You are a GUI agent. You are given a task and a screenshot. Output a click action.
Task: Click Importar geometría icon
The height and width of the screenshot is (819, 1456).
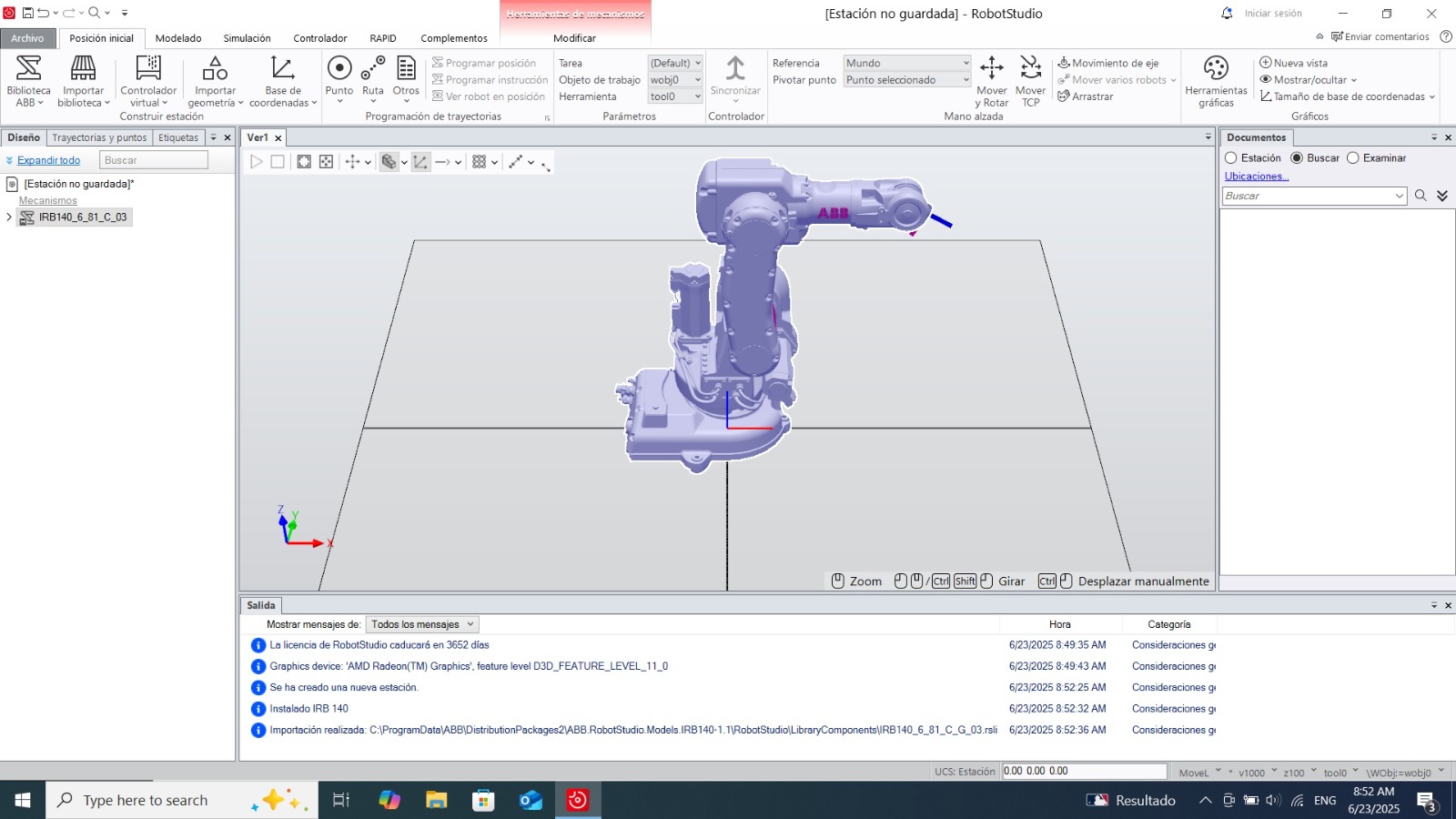[215, 81]
